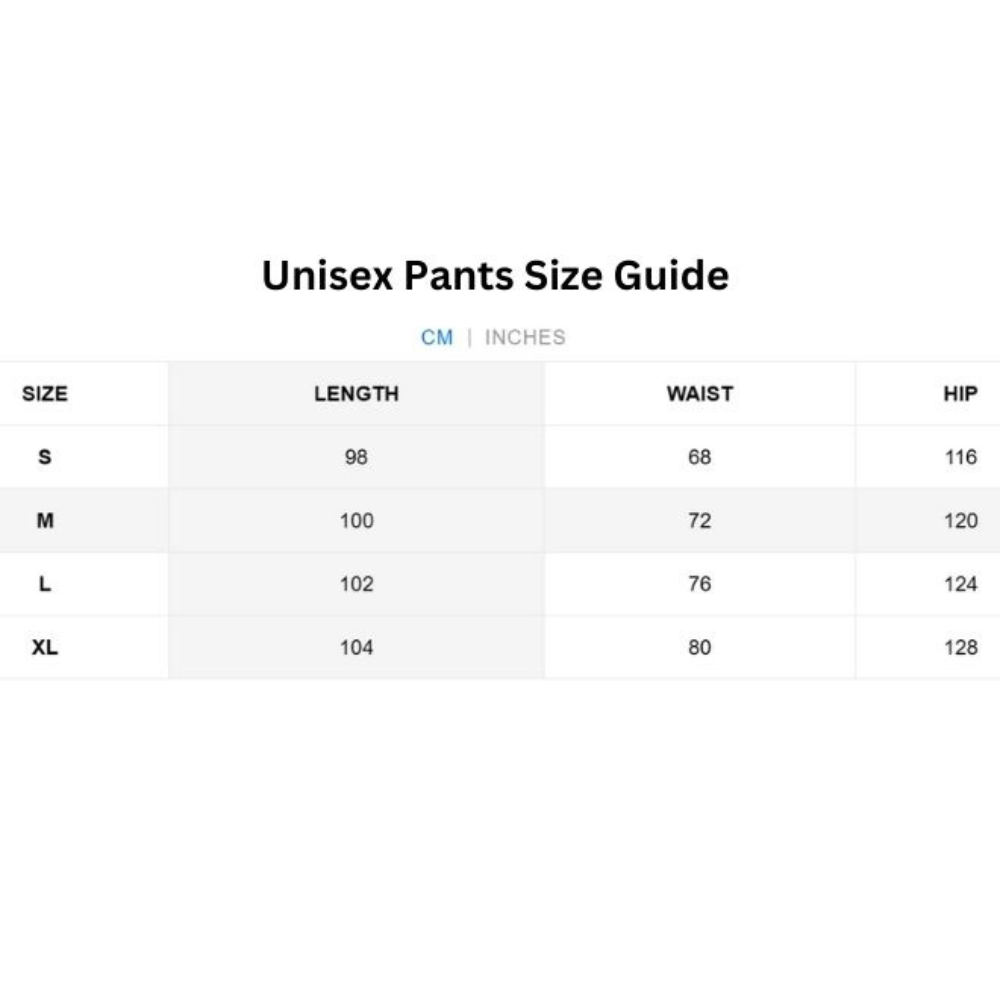The image size is (1000, 1000).
Task: Click length value 100 for size M
Action: pos(357,520)
